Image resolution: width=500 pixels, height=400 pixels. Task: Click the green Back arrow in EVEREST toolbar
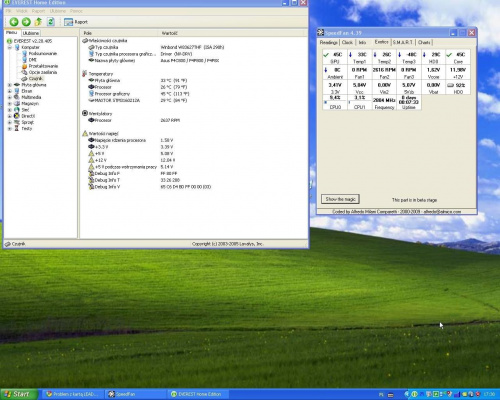coord(14,22)
